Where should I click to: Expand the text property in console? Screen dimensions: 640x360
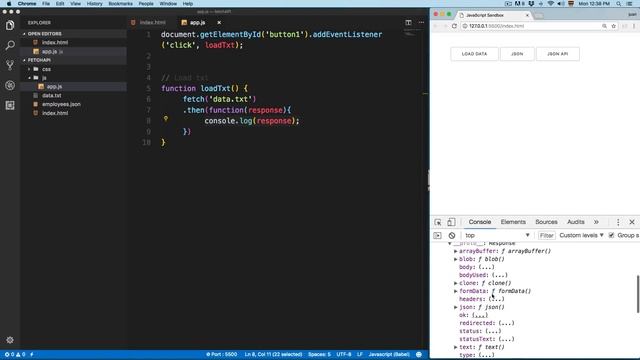[456, 347]
